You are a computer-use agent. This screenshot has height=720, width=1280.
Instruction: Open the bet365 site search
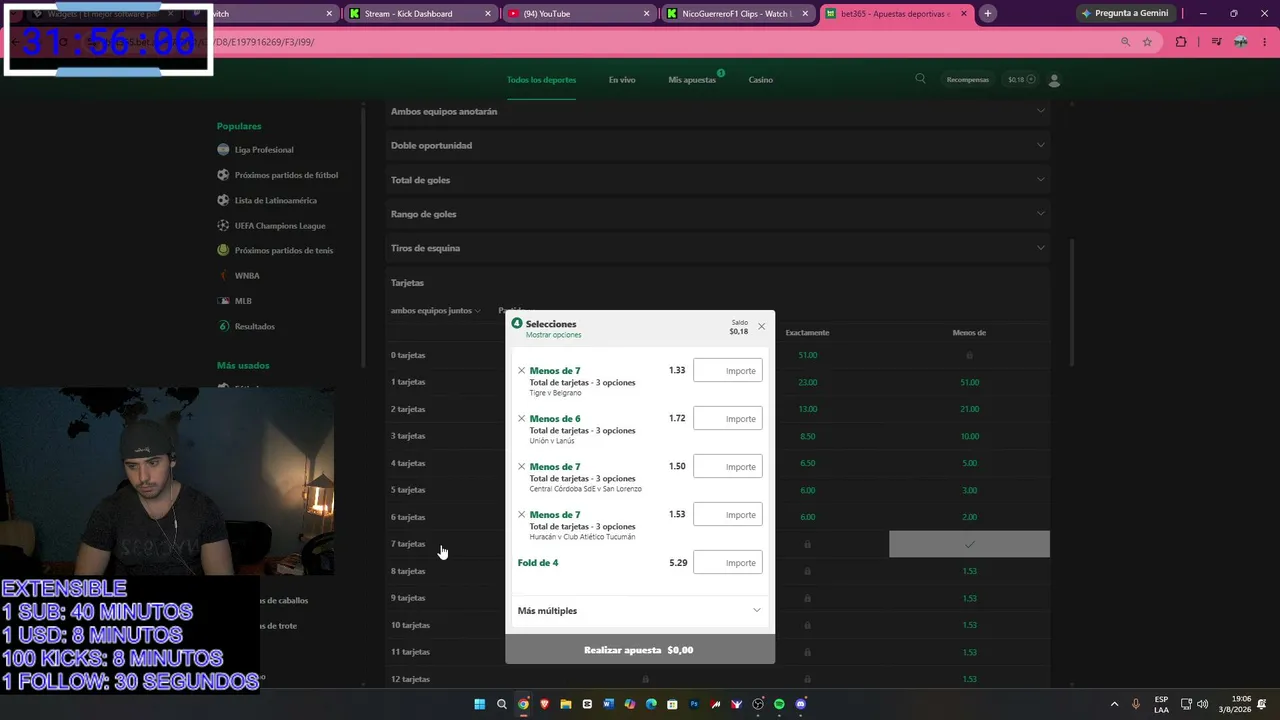920,79
